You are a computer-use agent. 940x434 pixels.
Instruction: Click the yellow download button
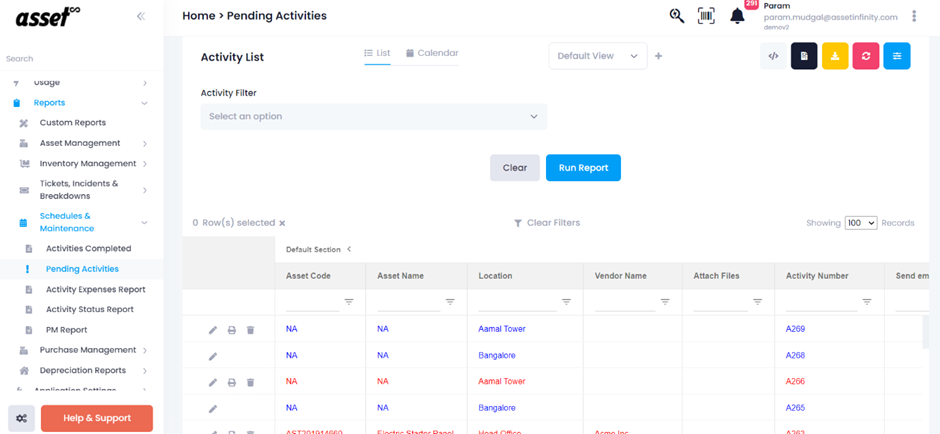(835, 56)
